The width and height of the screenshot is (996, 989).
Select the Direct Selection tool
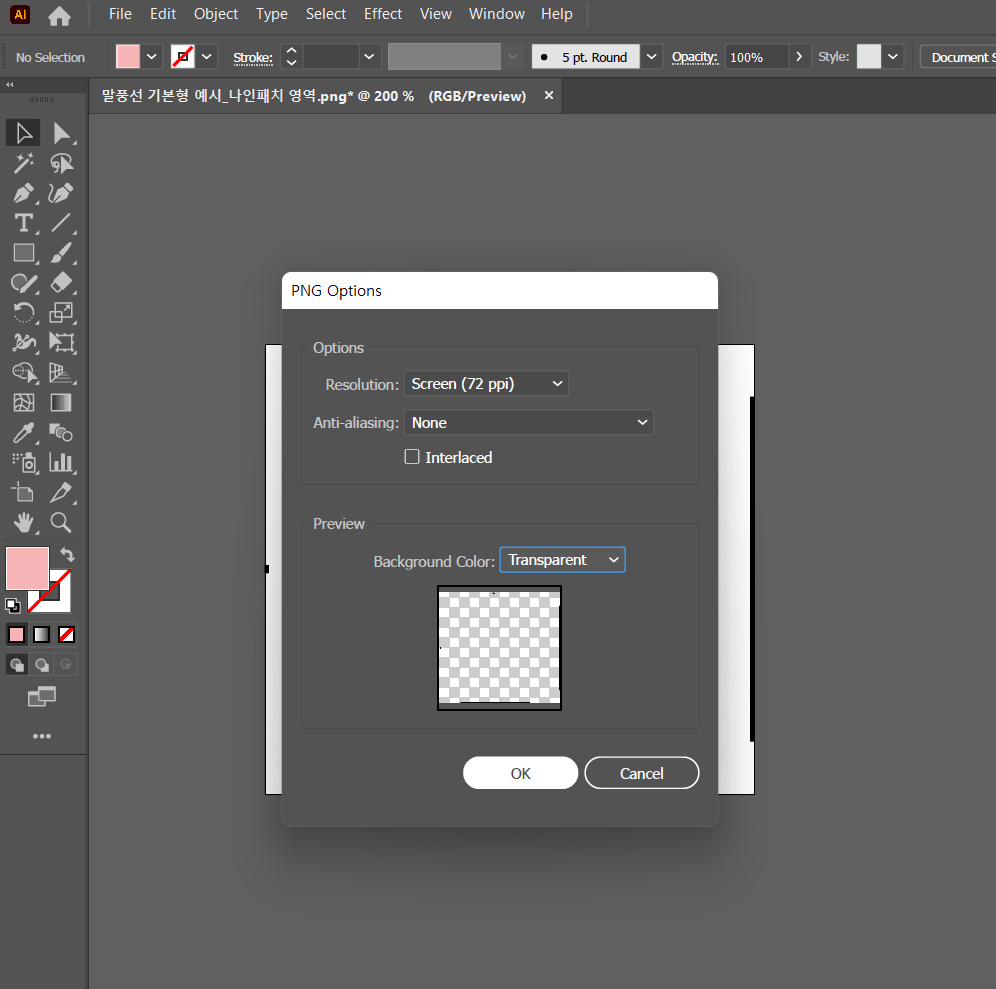[x=61, y=133]
